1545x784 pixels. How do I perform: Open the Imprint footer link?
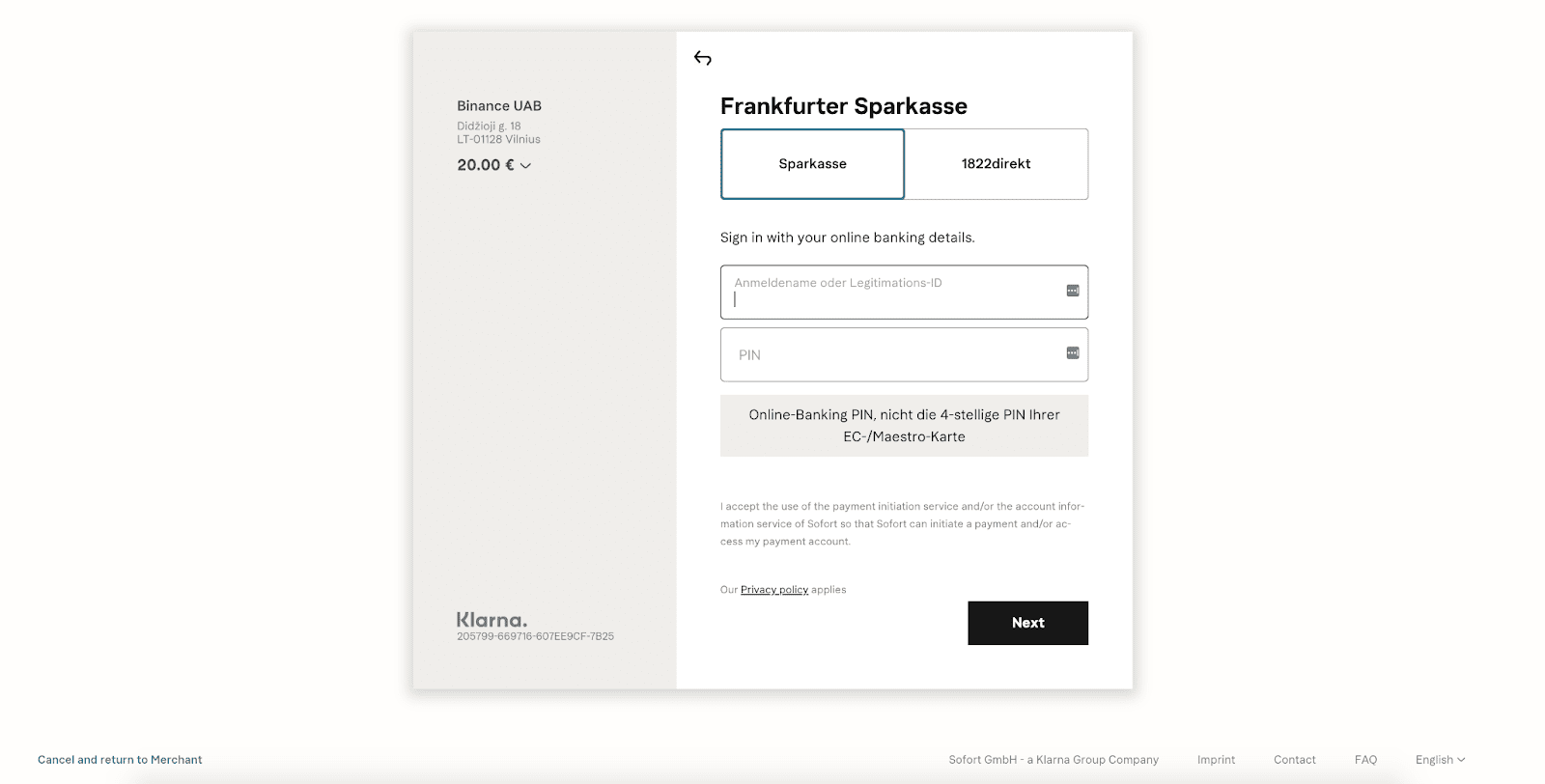click(1216, 760)
